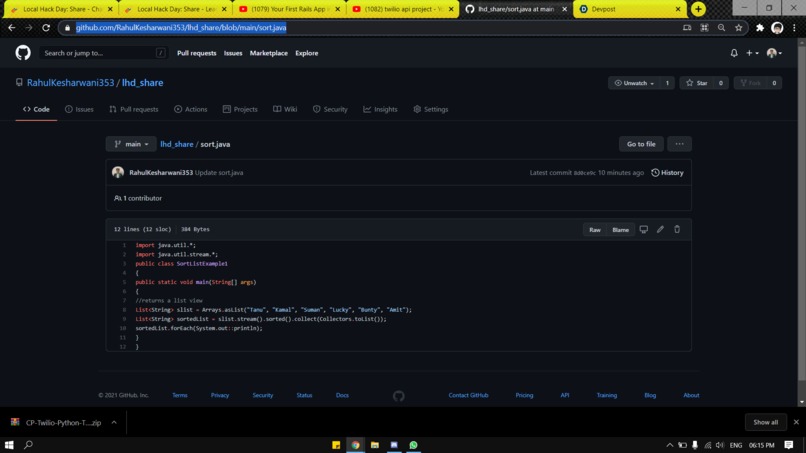Switch to the Code tab
Image resolution: width=806 pixels, height=453 pixels.
click(36, 109)
